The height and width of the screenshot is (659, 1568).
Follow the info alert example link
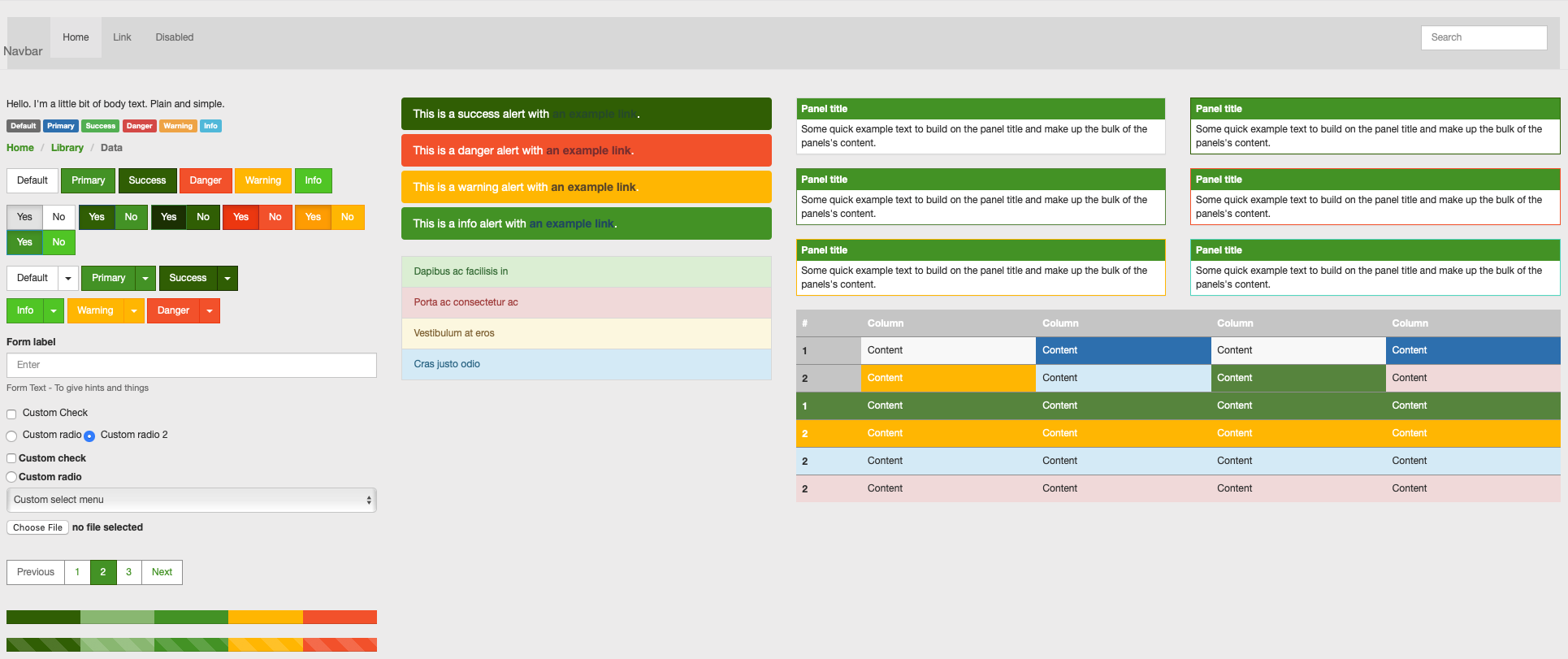pyautogui.click(x=572, y=223)
